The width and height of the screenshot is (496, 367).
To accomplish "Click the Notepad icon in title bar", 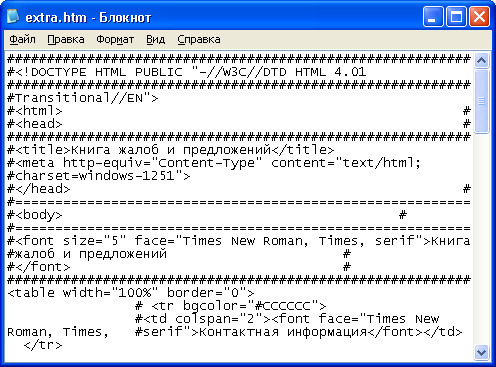I will (14, 16).
